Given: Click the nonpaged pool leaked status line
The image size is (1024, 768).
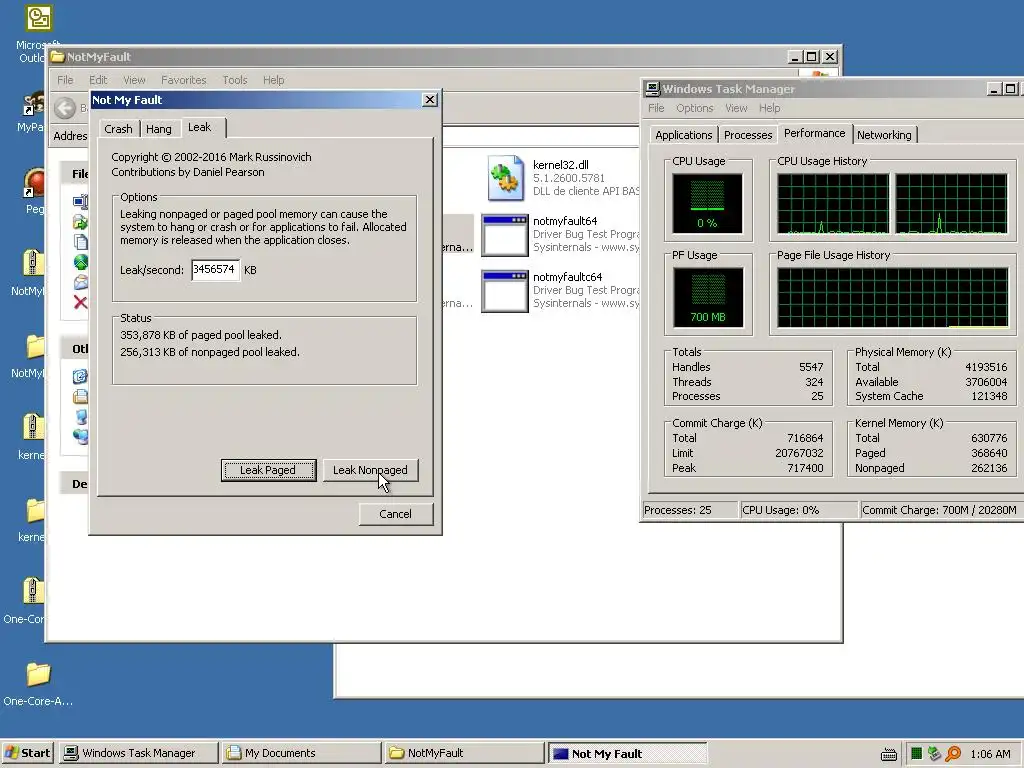Looking at the screenshot, I should [x=210, y=352].
